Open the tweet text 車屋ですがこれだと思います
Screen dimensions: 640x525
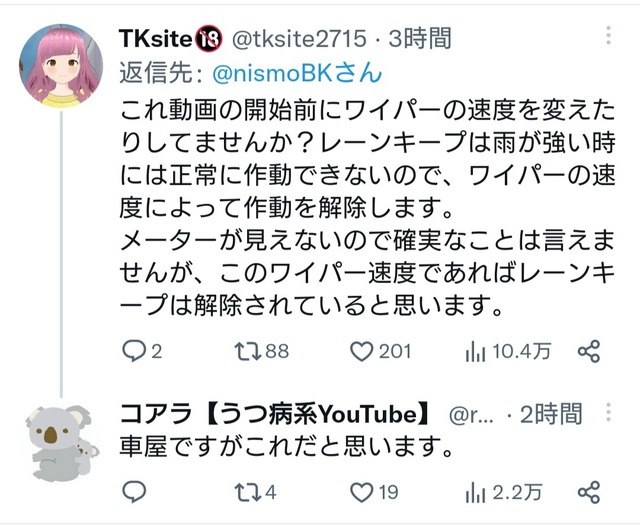(287, 447)
